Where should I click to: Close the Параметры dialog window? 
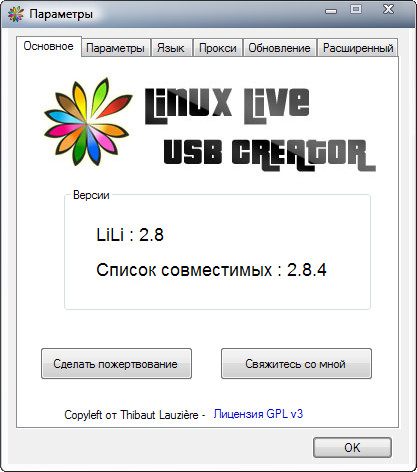pyautogui.click(x=388, y=9)
